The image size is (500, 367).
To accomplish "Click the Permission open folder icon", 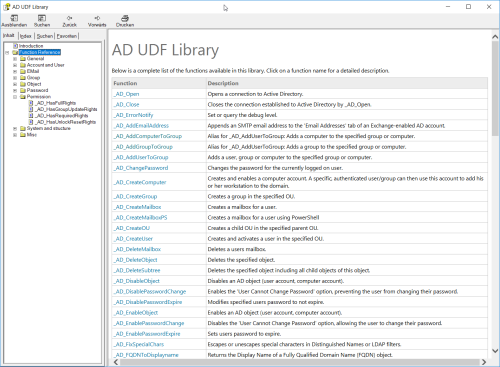I will 23,96.
